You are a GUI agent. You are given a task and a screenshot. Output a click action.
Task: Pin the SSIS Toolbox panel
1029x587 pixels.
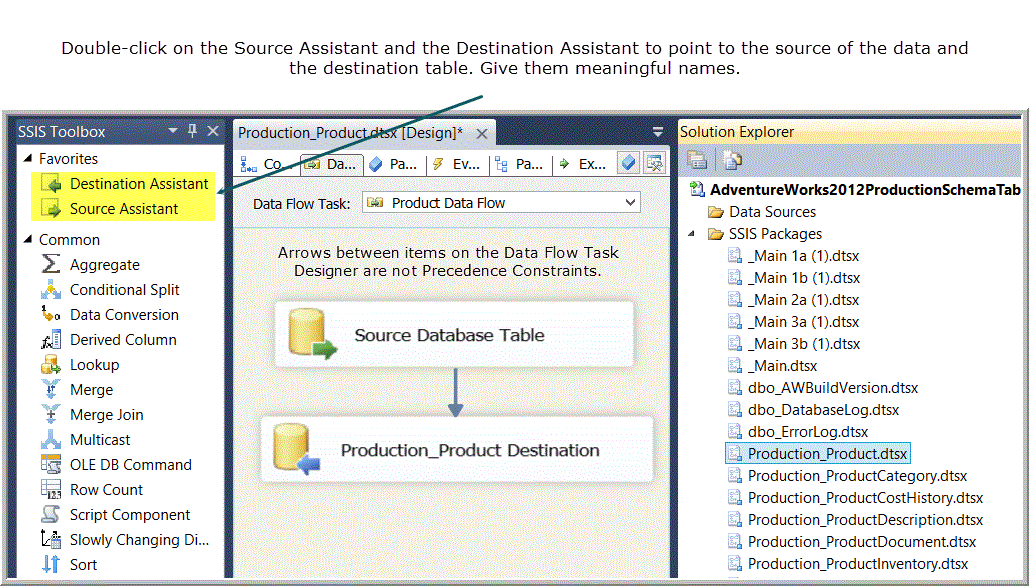pyautogui.click(x=193, y=131)
